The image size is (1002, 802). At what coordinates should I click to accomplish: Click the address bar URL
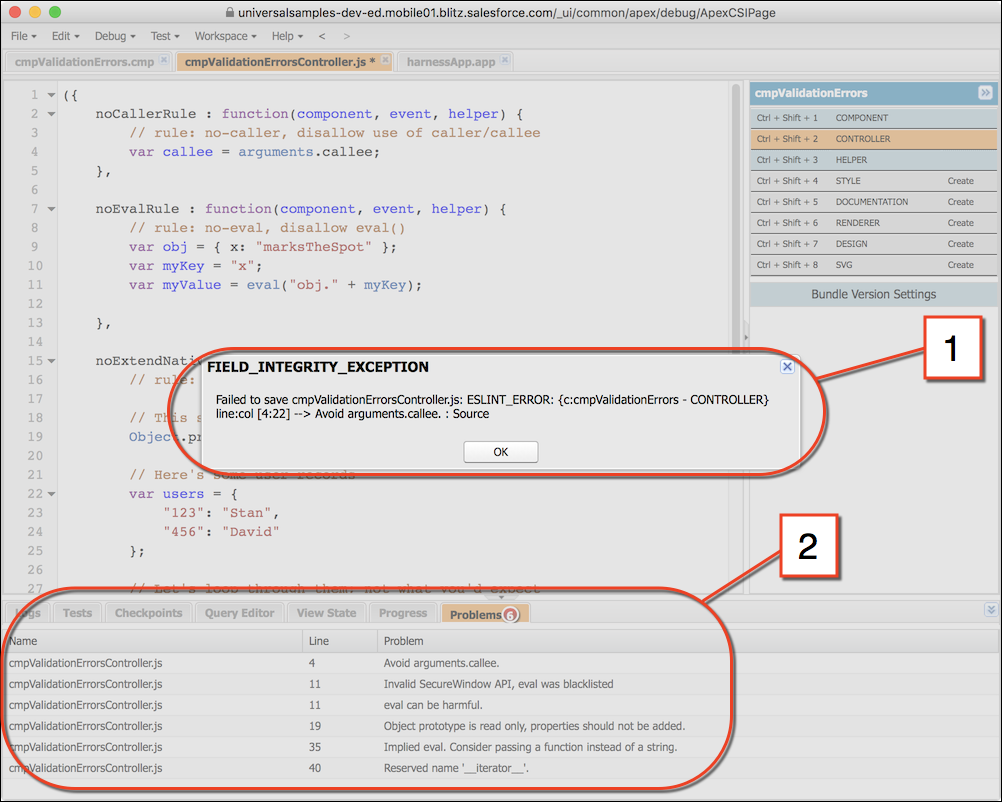(x=507, y=13)
